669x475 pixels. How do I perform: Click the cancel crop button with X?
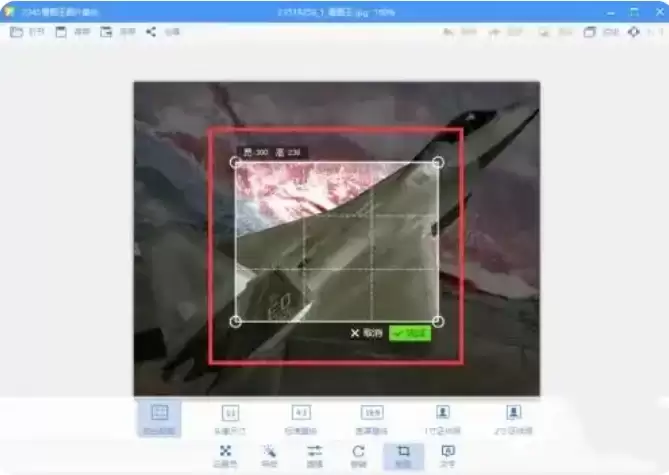pyautogui.click(x=366, y=333)
